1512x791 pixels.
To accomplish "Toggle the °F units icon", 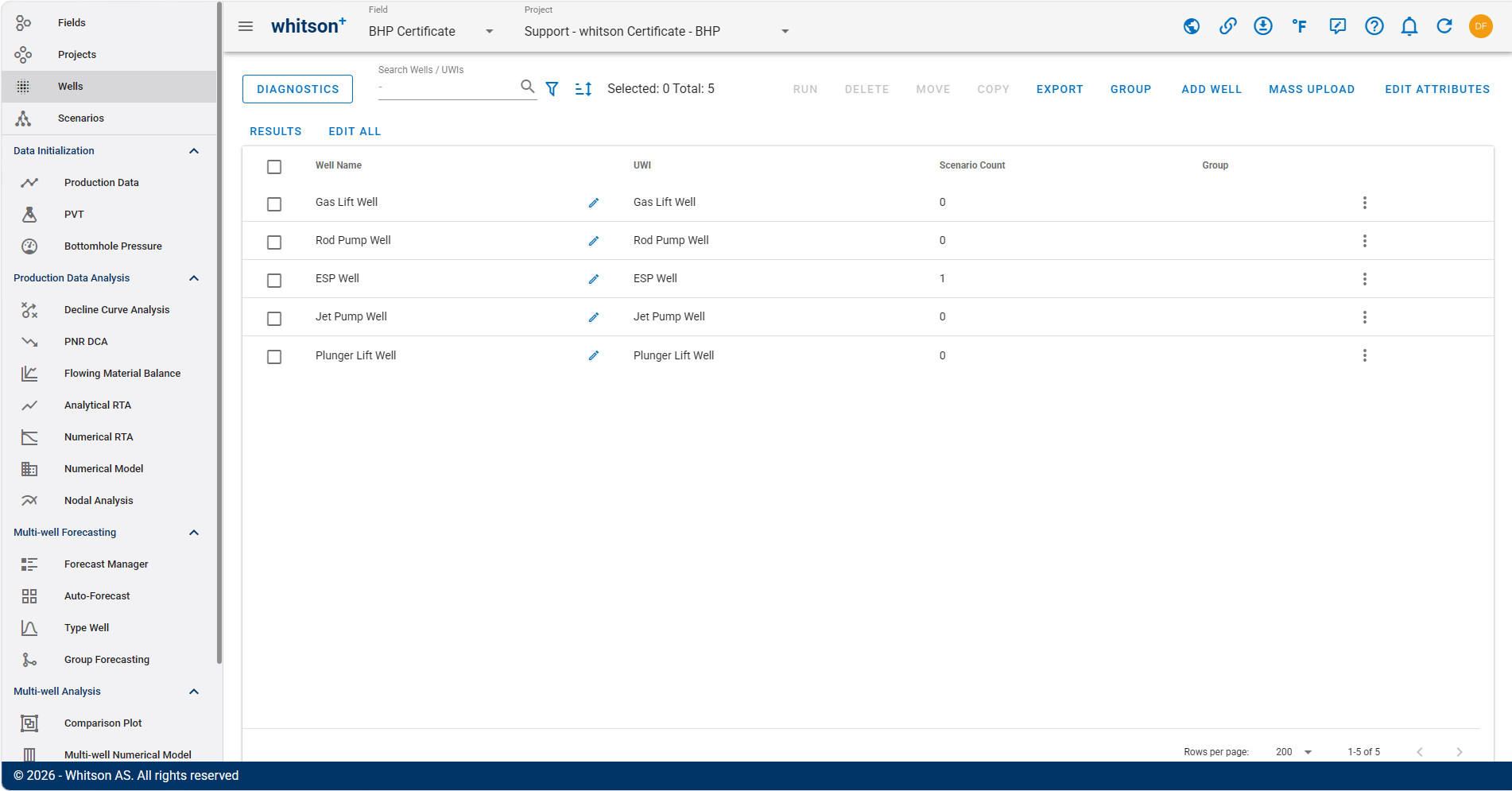I will click(x=1300, y=26).
